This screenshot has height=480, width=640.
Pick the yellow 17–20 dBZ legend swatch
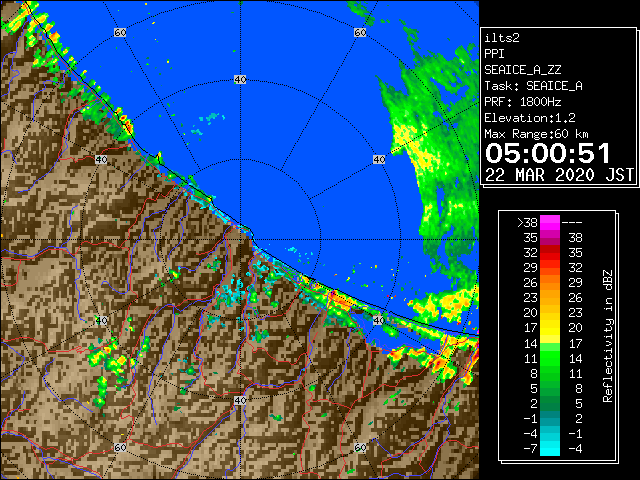point(550,328)
